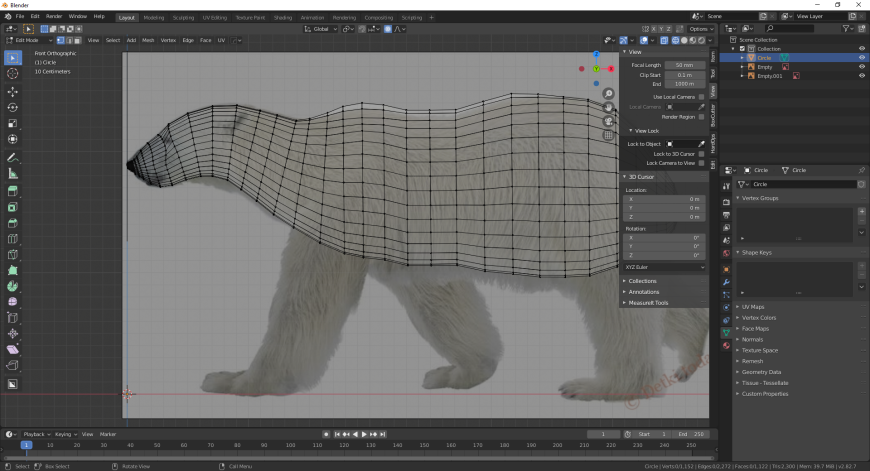870x471 pixels.
Task: Open the Edit Mode dropdown
Action: [25, 40]
